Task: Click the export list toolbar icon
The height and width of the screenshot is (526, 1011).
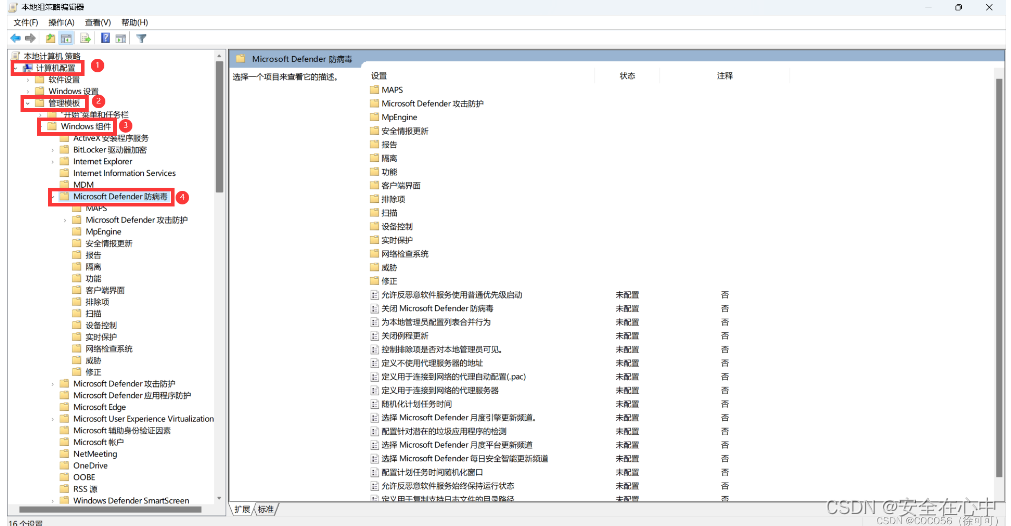Action: click(x=85, y=39)
